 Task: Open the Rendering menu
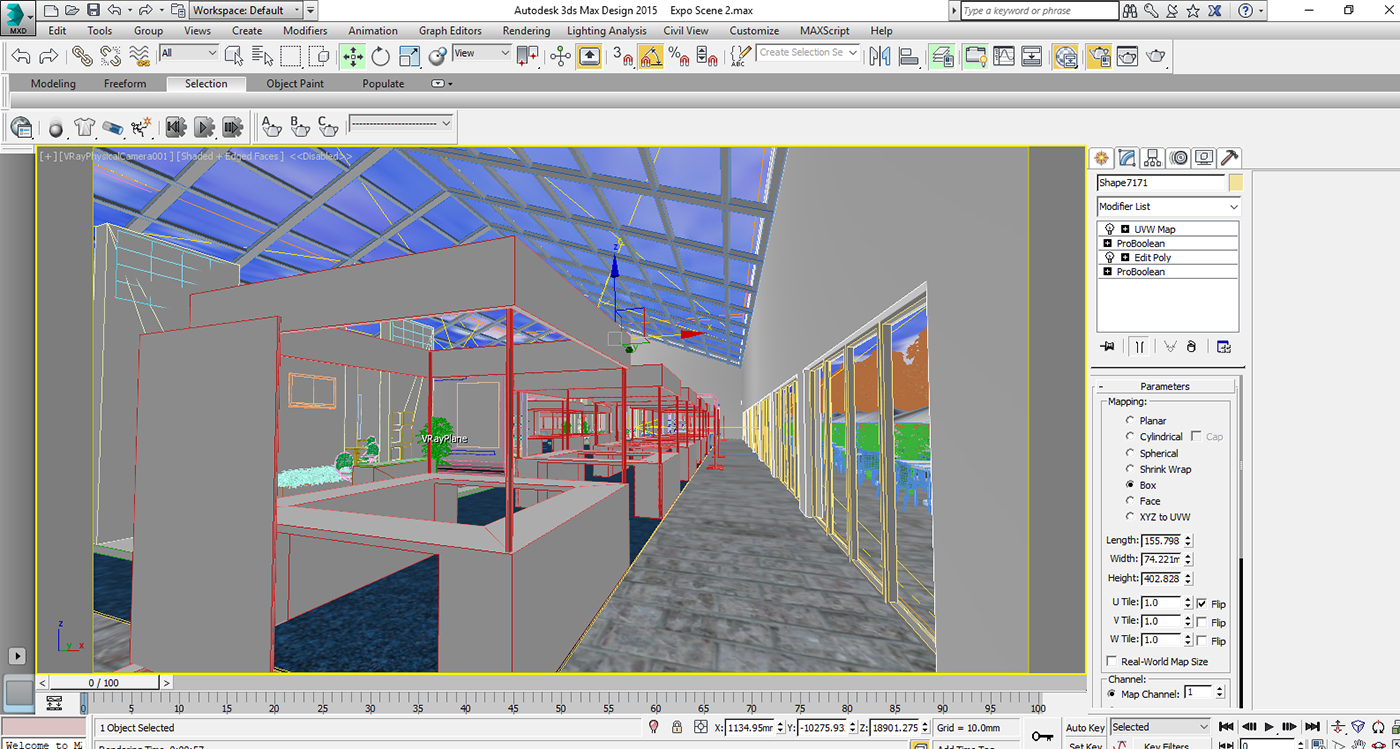pos(525,31)
